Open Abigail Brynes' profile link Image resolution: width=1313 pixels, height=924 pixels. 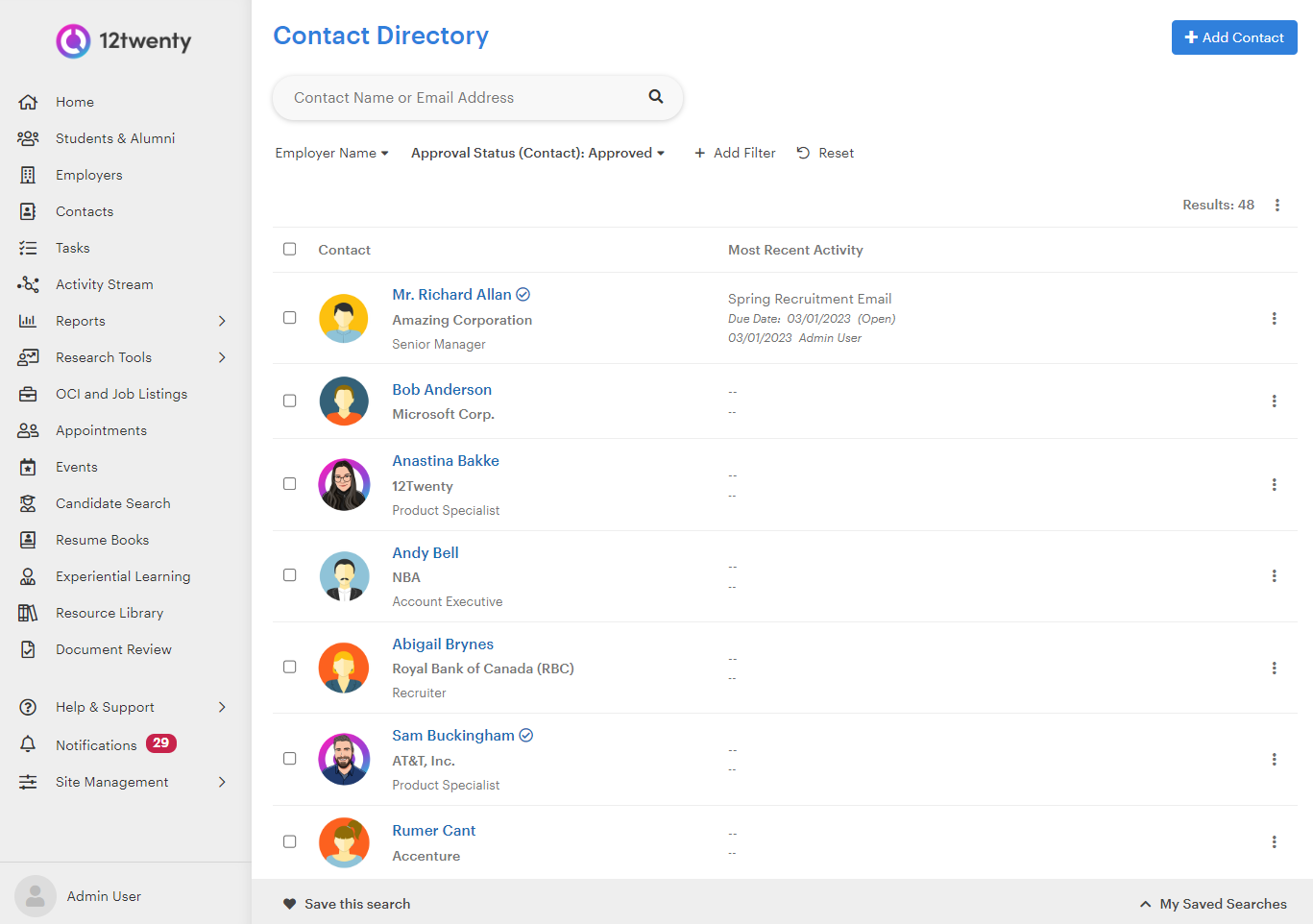point(443,644)
